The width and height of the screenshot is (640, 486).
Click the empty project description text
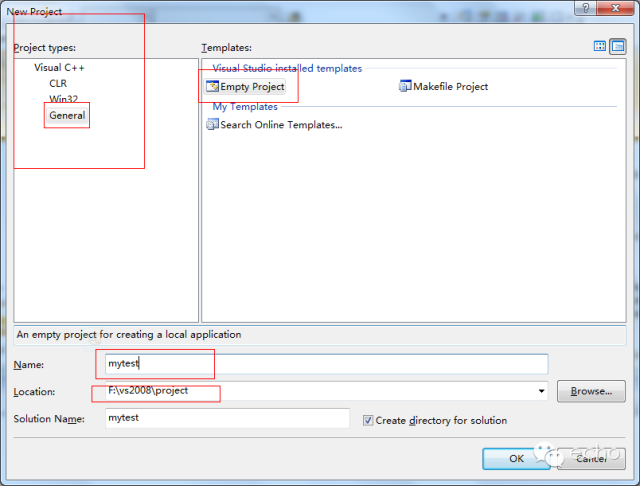[x=129, y=335]
